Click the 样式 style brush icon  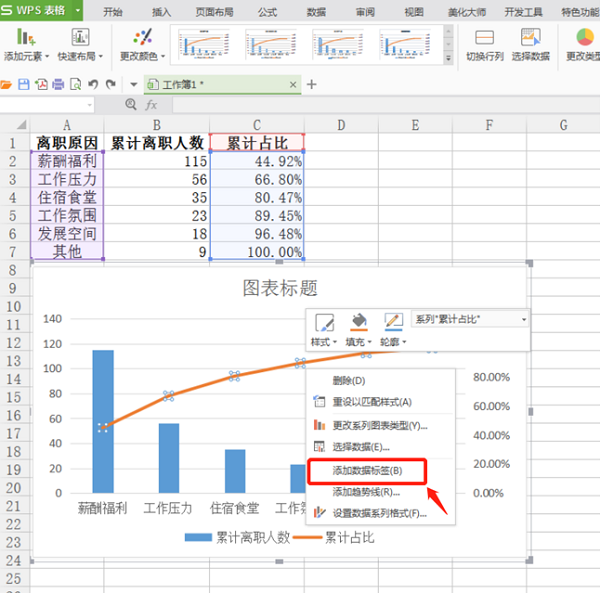click(x=323, y=321)
